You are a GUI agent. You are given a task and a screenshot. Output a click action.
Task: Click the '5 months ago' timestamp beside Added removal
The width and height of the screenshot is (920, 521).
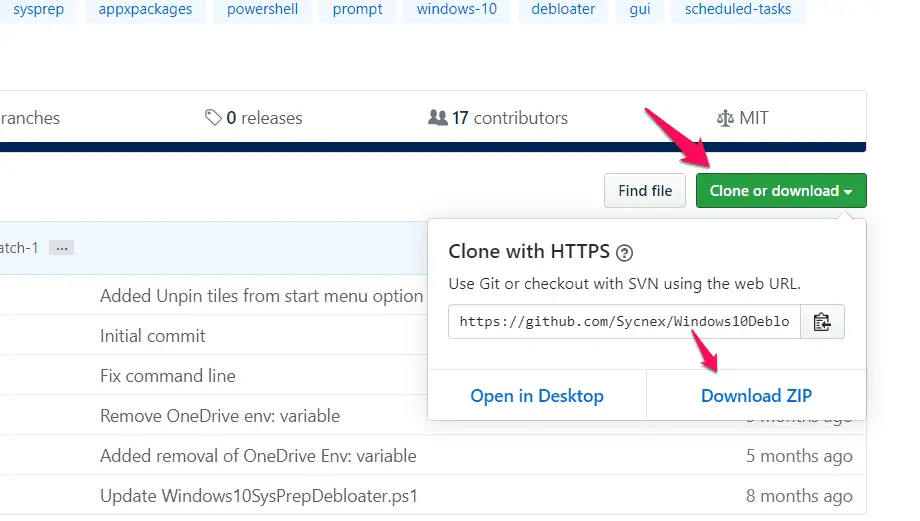tap(799, 456)
